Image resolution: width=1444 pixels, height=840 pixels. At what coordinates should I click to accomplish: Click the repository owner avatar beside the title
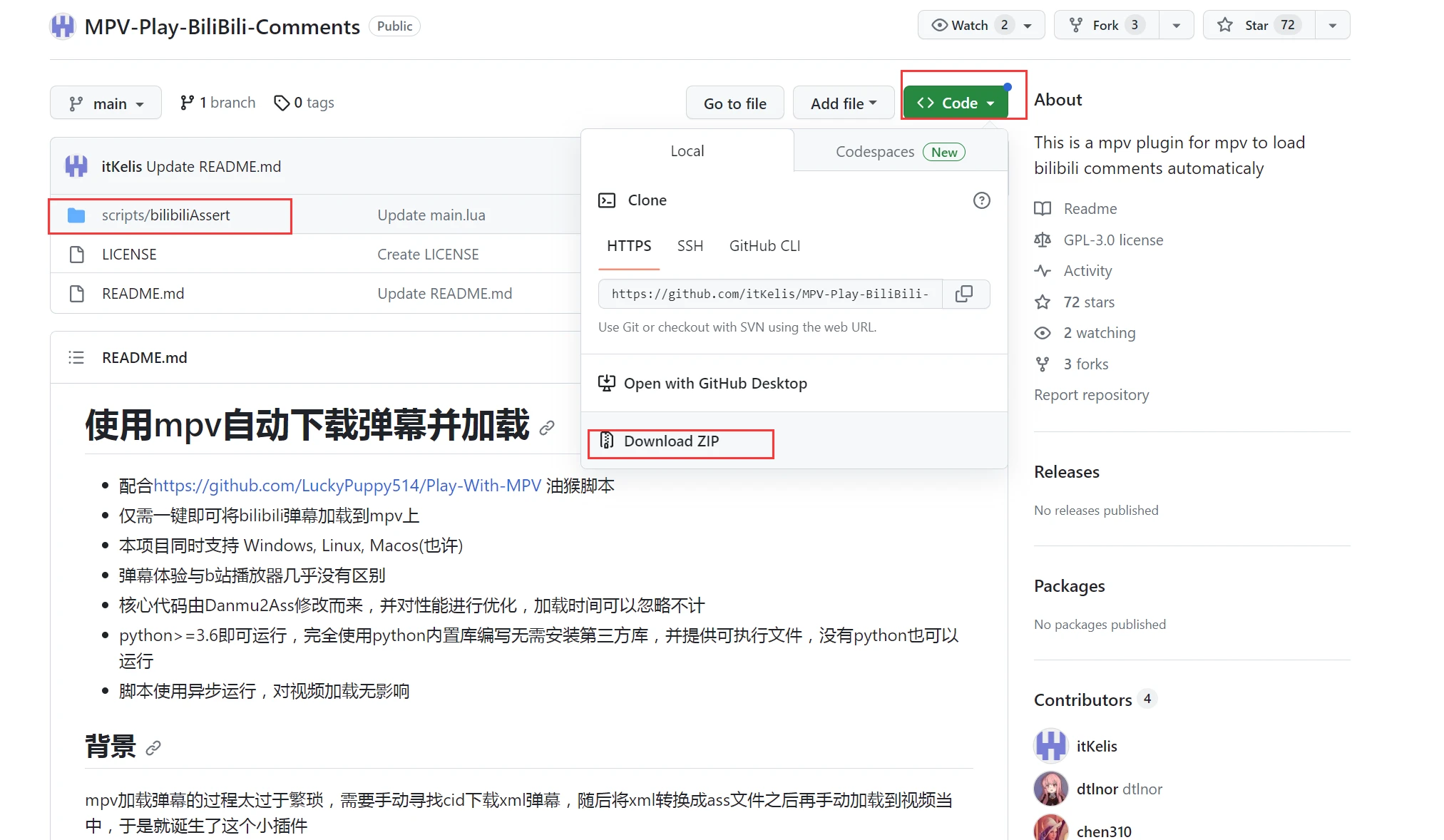pyautogui.click(x=63, y=26)
